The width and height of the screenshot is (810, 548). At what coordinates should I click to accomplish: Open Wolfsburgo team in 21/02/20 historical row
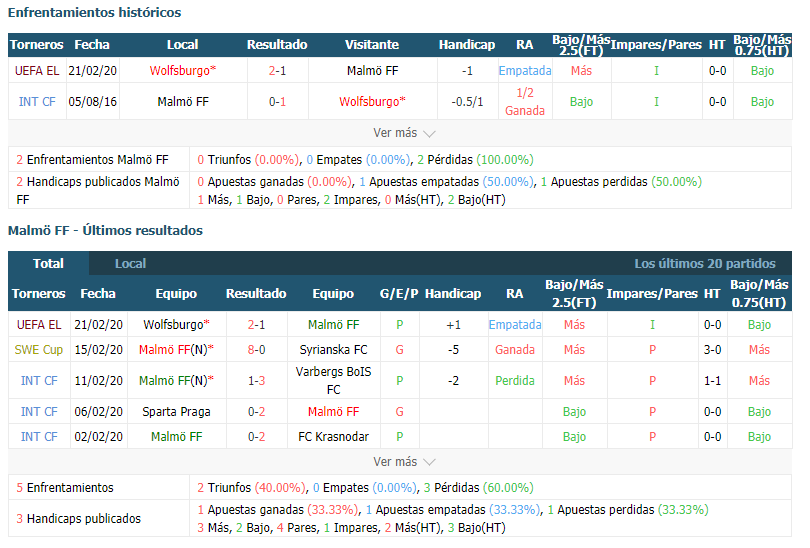tap(183, 71)
